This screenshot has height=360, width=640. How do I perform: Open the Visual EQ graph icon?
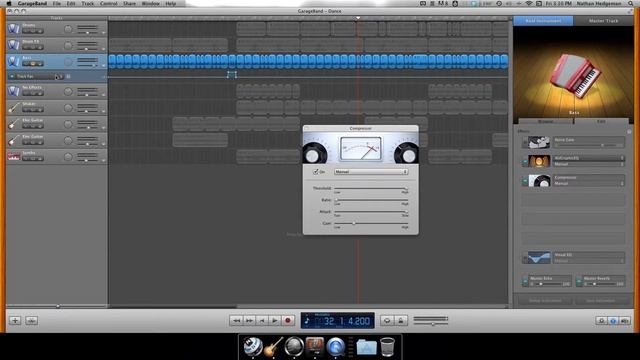click(539, 258)
